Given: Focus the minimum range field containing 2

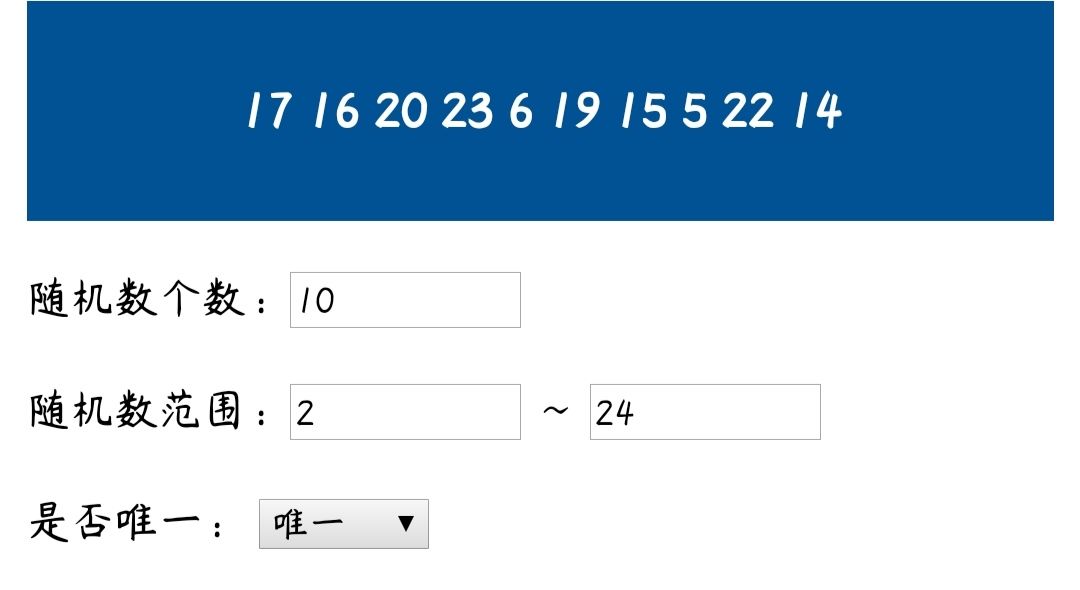Looking at the screenshot, I should point(405,412).
